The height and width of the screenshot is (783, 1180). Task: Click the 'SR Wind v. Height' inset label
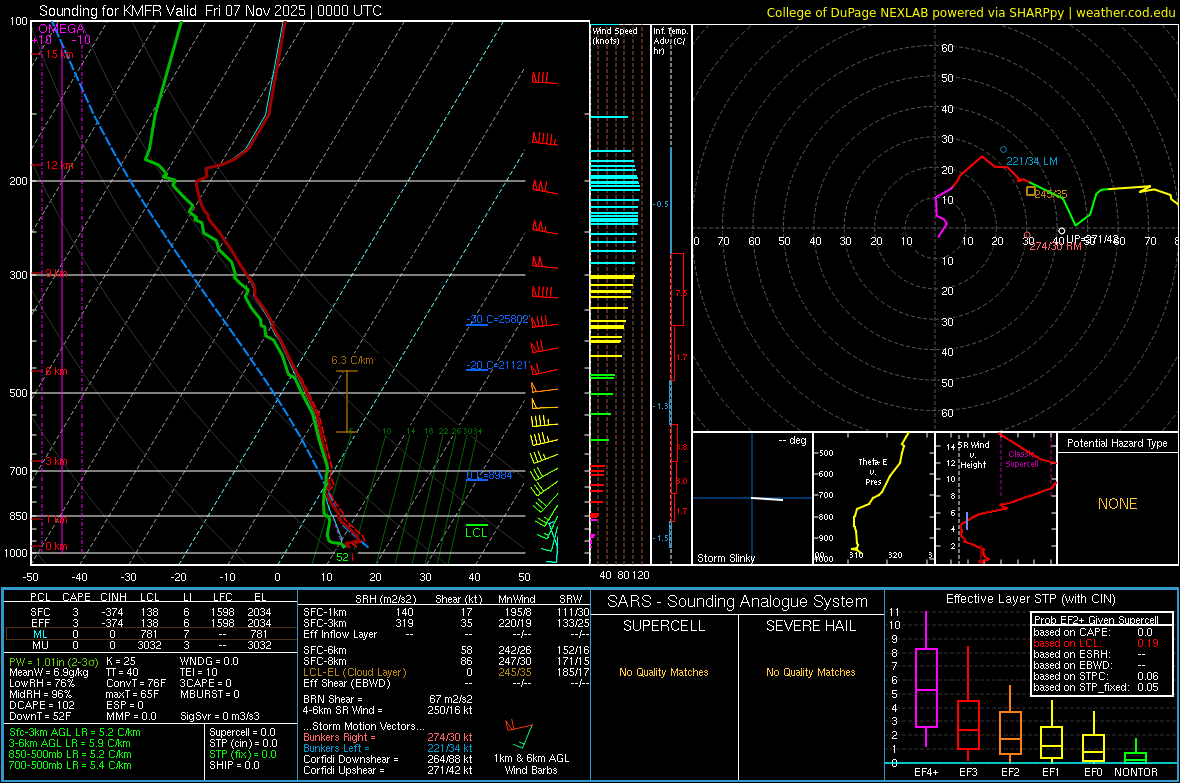click(x=974, y=455)
